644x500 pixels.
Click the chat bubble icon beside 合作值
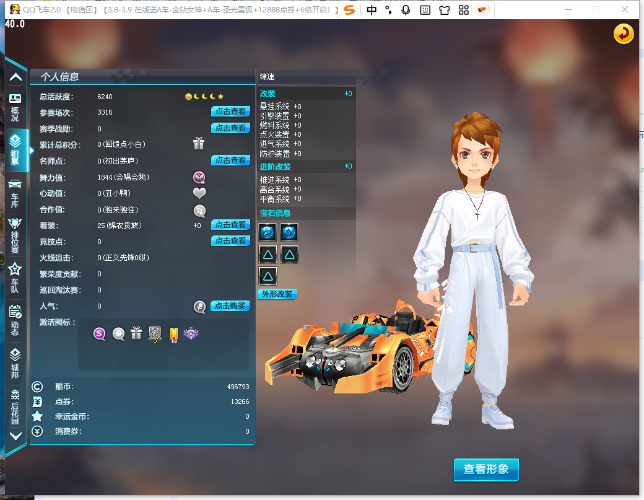click(200, 210)
